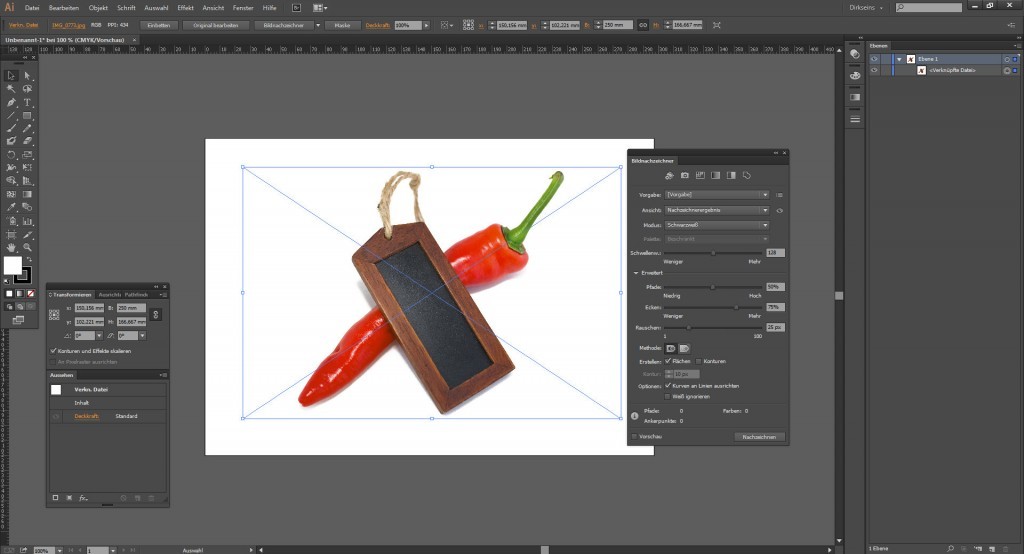Image resolution: width=1024 pixels, height=554 pixels.
Task: Hide Ebene 1 layer visibility eye
Action: coord(874,59)
